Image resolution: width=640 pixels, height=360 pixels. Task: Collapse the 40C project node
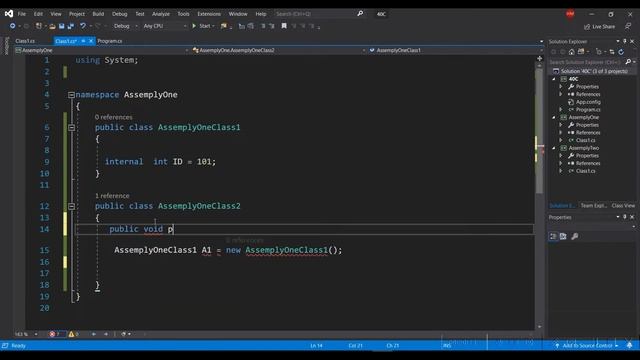click(x=554, y=79)
